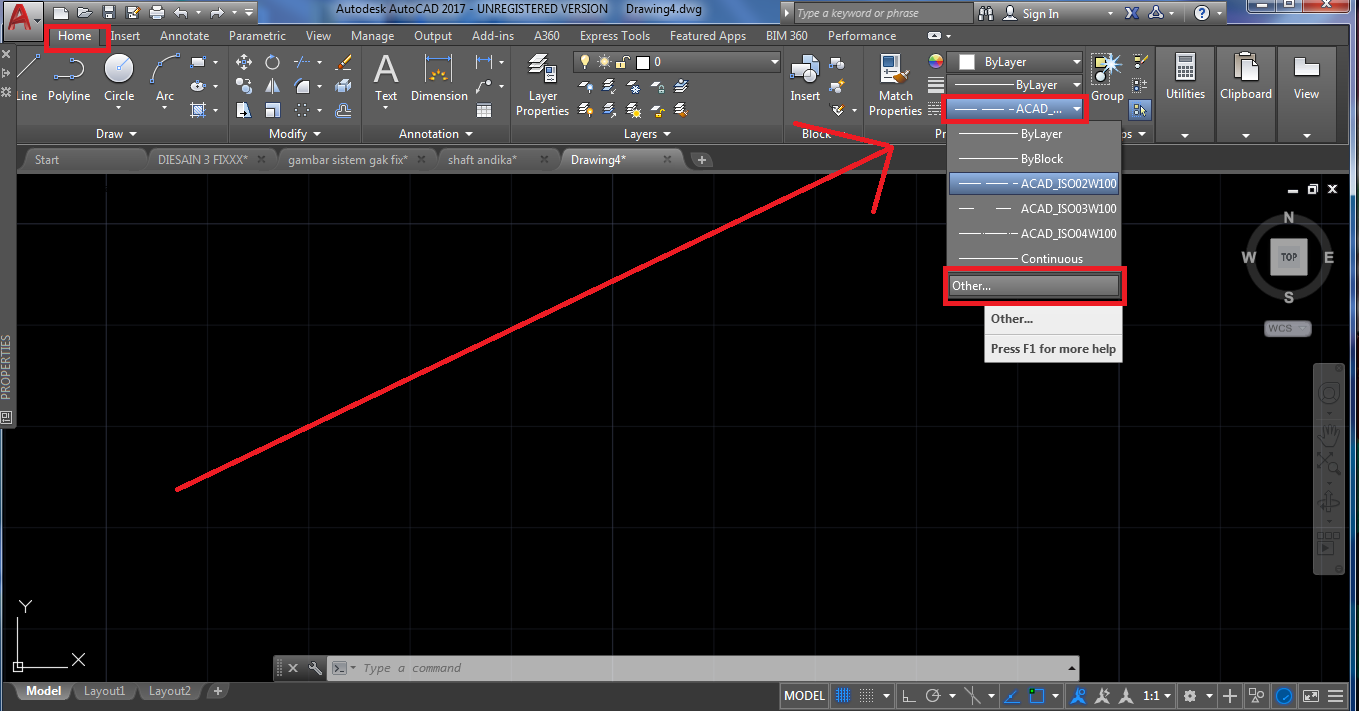This screenshot has width=1359, height=711.
Task: Toggle Ortho mode in status bar
Action: pos(908,696)
